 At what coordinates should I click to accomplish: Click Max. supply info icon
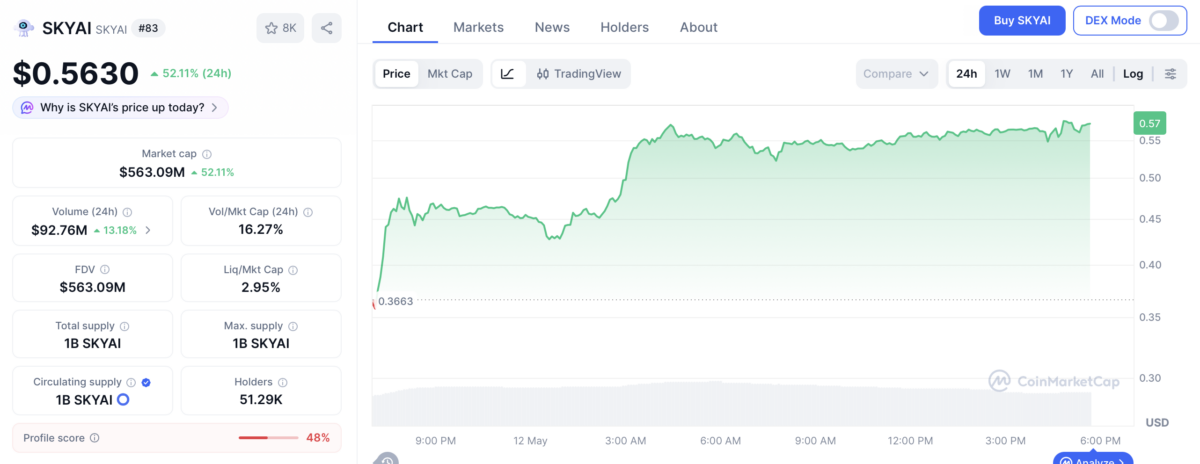tap(292, 326)
